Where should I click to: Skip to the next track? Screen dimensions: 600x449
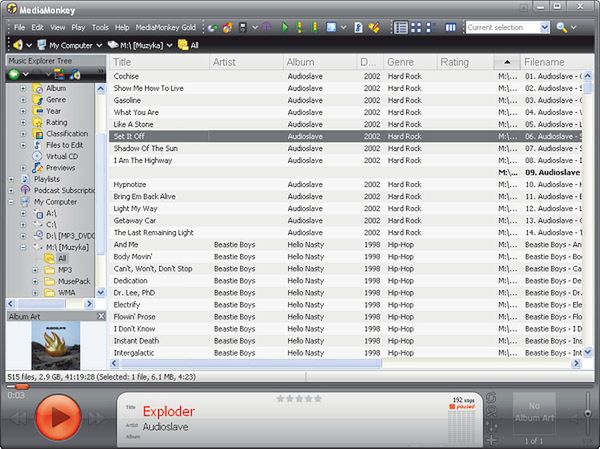tap(96, 418)
